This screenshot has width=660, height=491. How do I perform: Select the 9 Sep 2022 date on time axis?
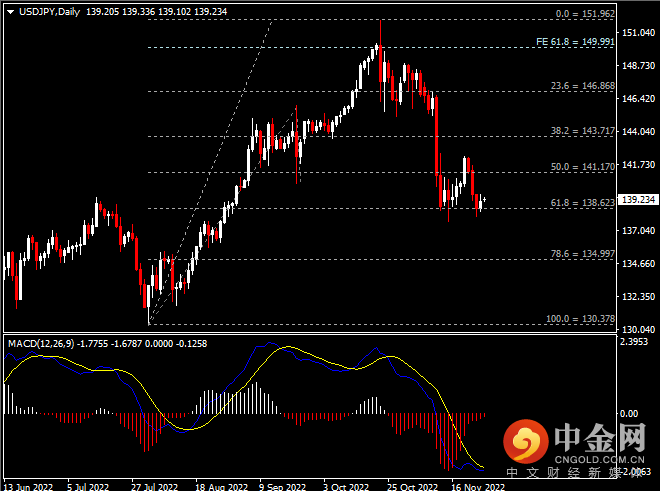(280, 484)
